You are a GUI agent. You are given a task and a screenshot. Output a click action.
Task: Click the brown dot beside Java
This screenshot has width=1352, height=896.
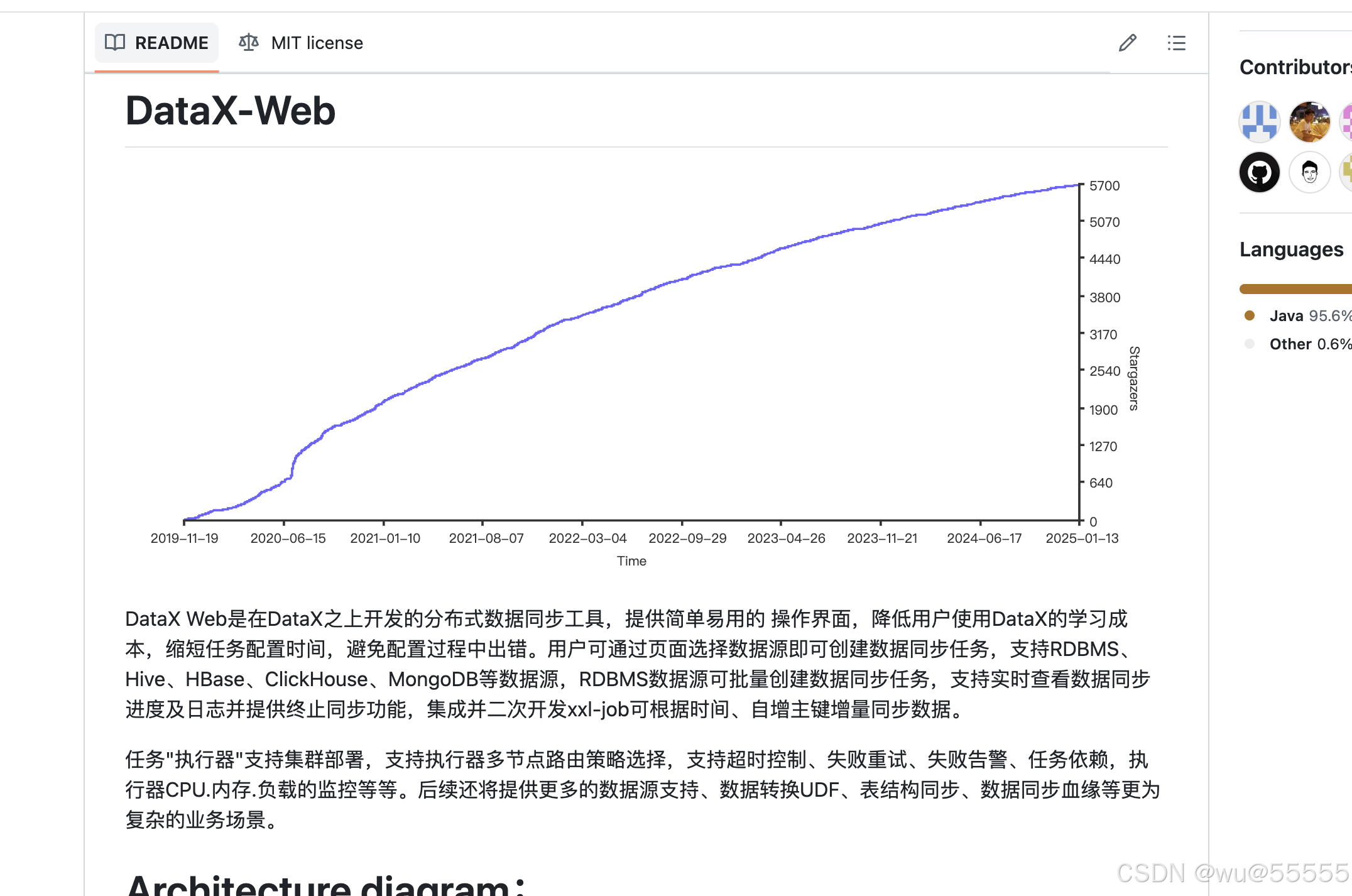[1250, 316]
